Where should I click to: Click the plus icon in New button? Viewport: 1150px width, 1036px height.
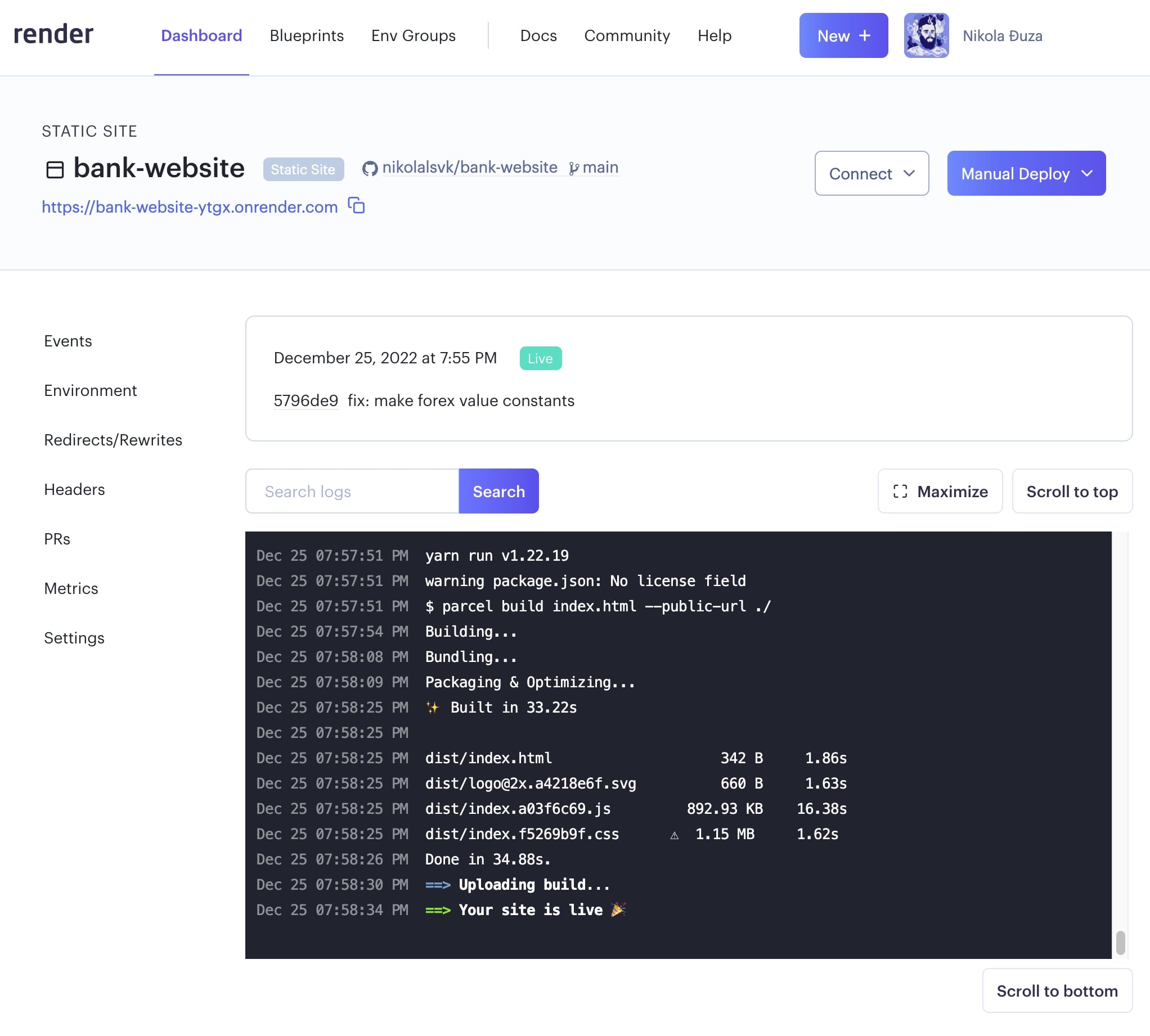click(x=865, y=35)
